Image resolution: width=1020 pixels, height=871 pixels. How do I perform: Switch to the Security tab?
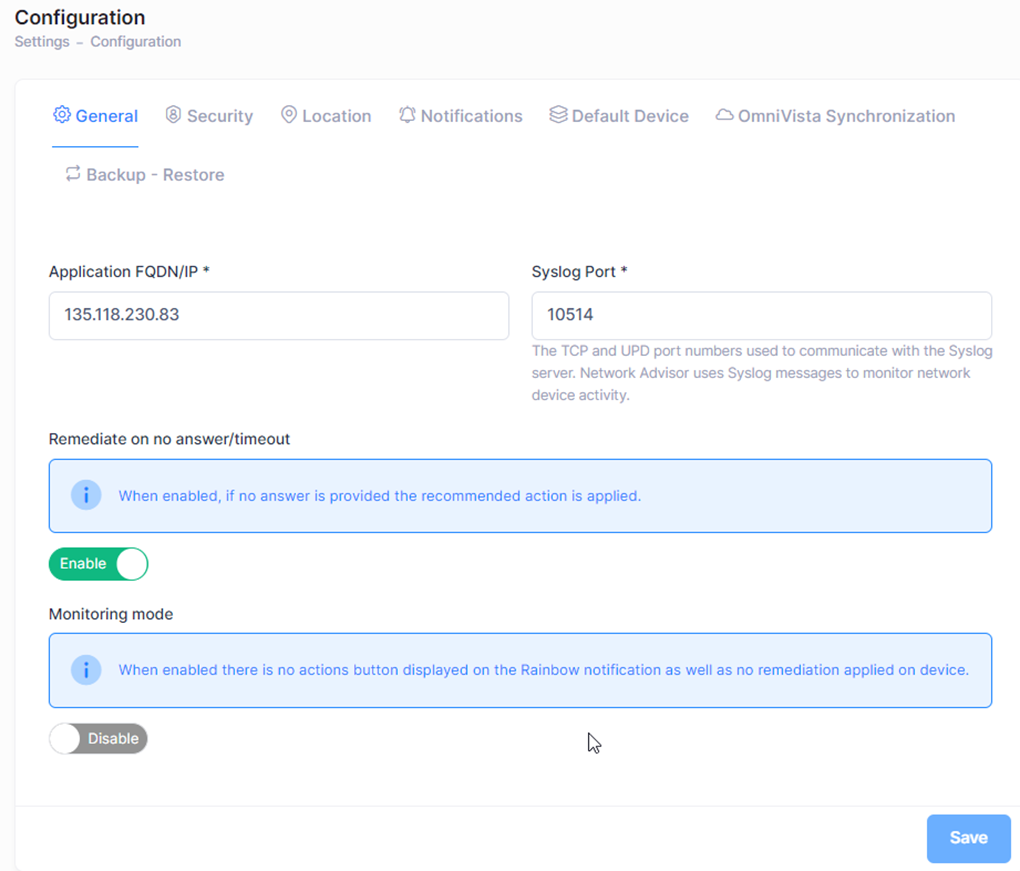[219, 116]
